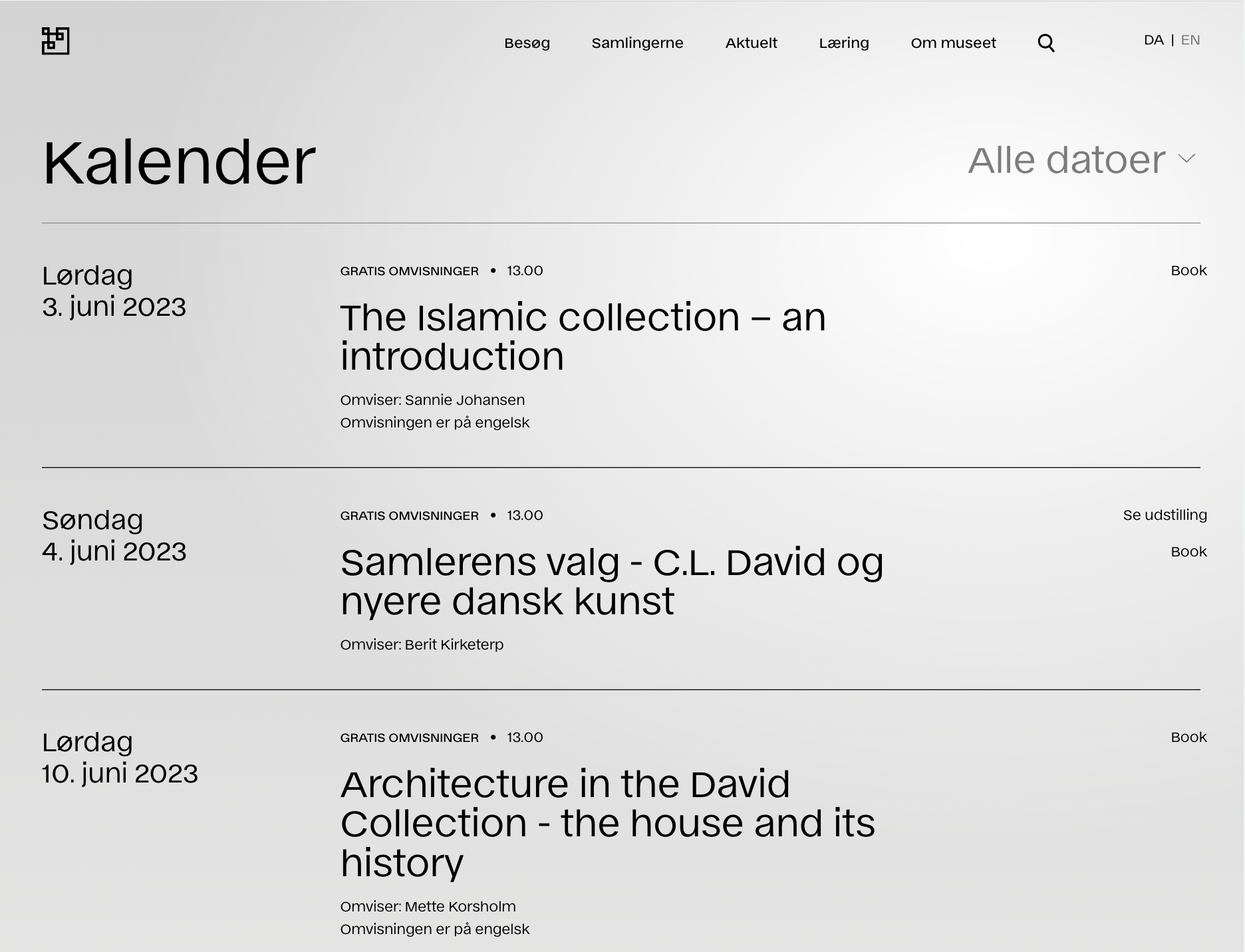
Task: Go to the Aktuelt menu item
Action: (751, 43)
